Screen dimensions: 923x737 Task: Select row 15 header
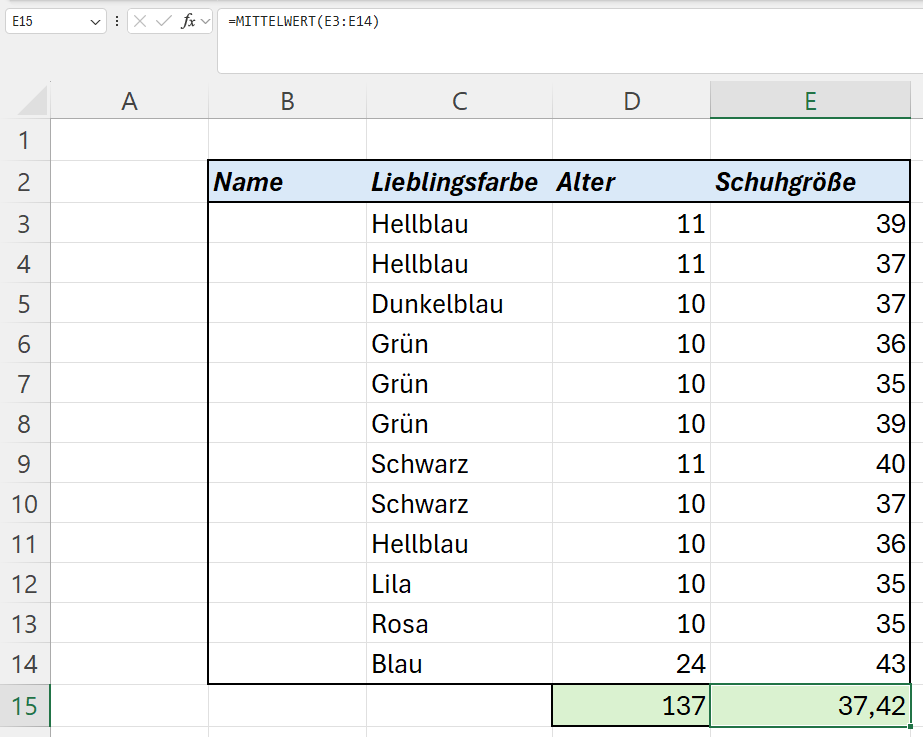(x=24, y=706)
